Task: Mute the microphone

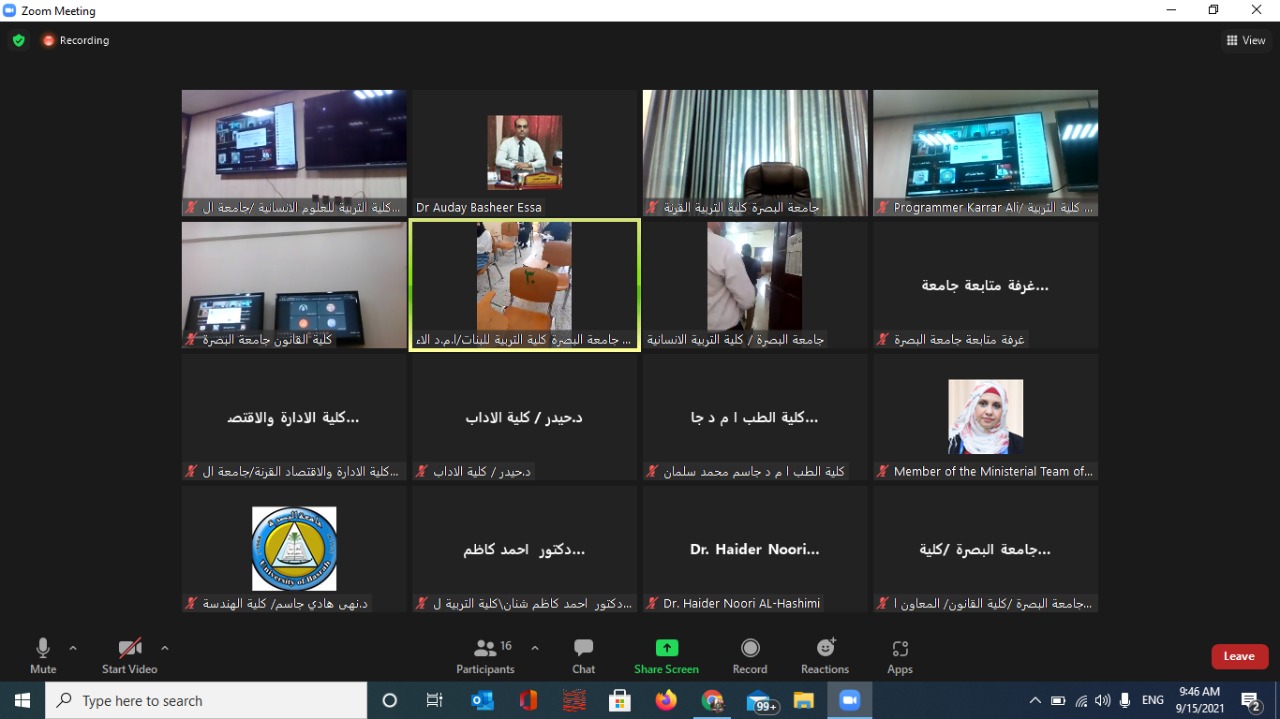Action: tap(43, 656)
